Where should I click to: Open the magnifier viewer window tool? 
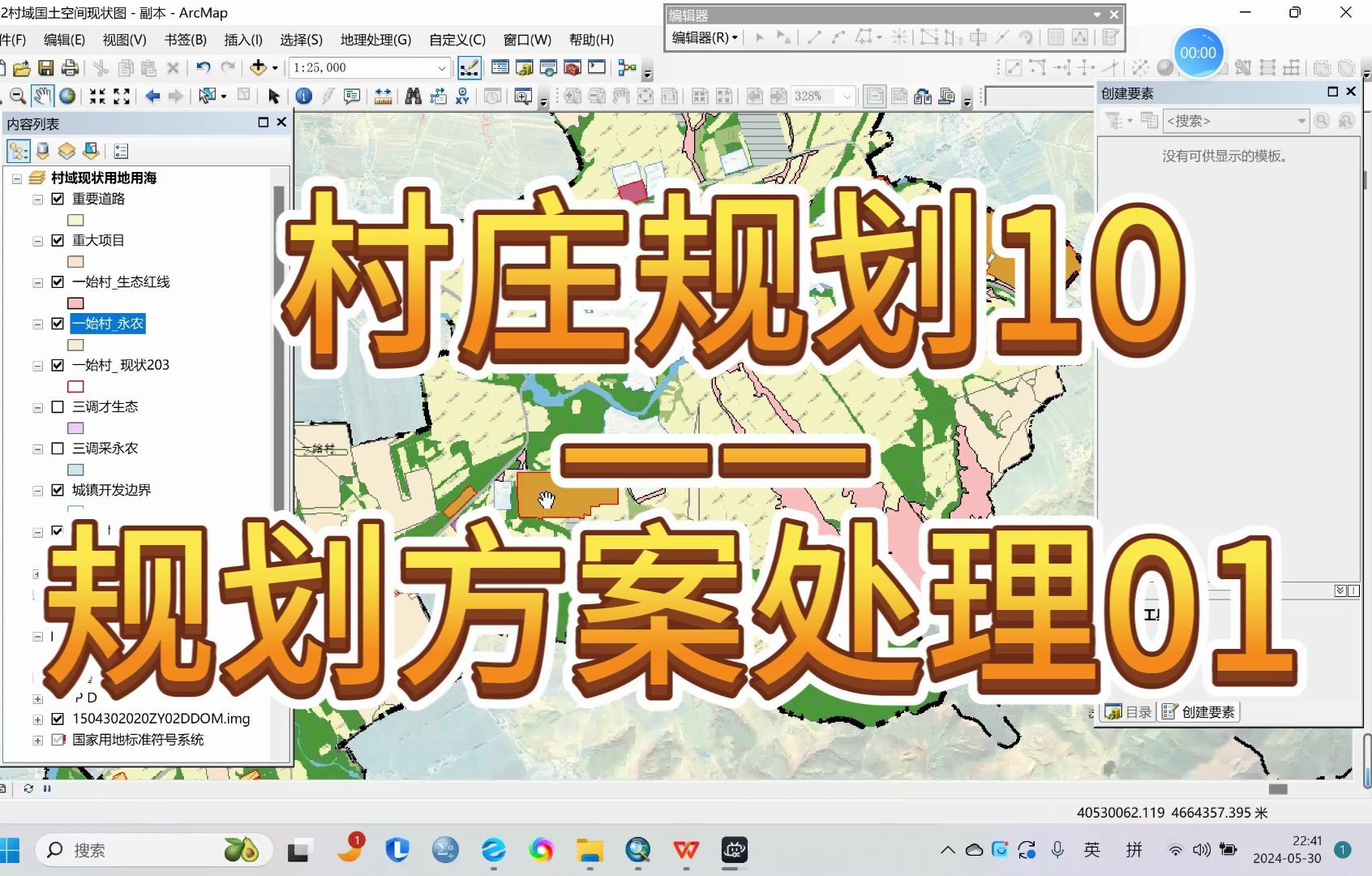(523, 97)
